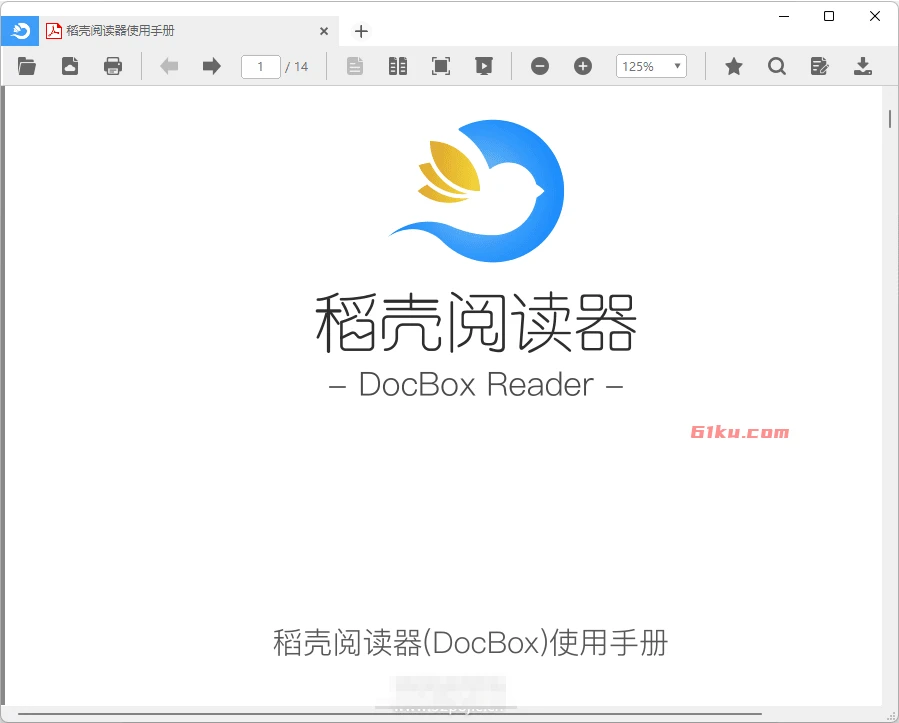This screenshot has width=899, height=723.
Task: Bookmark page with the star icon
Action: [734, 66]
